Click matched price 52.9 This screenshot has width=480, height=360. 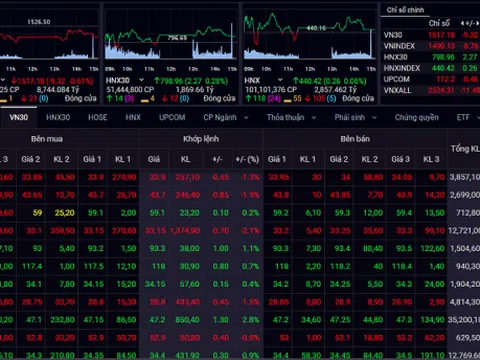(158, 338)
